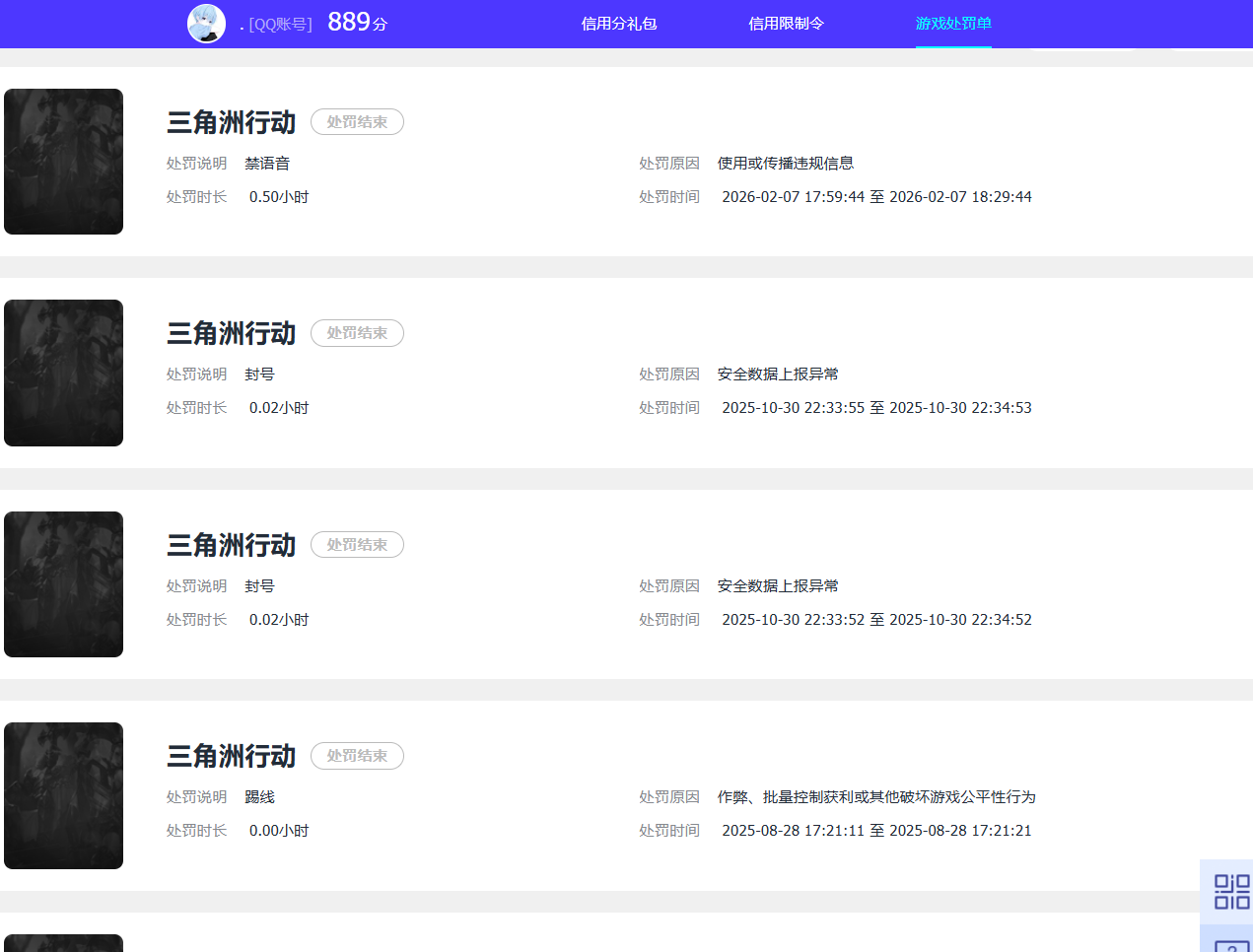Image resolution: width=1253 pixels, height=952 pixels.
Task: Click the 0.50小时 penalty duration text
Action: pyautogui.click(x=279, y=196)
